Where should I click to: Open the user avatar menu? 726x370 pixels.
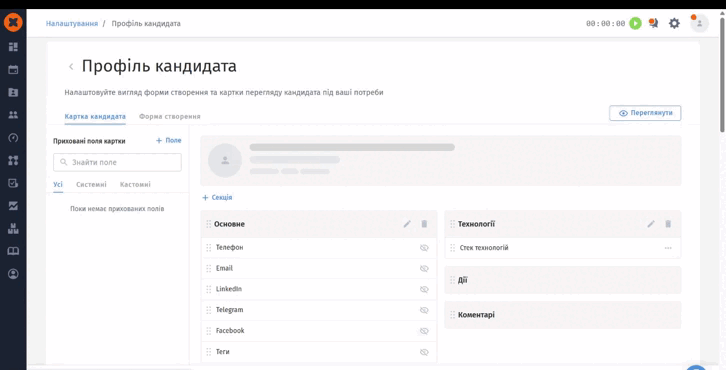pos(699,23)
